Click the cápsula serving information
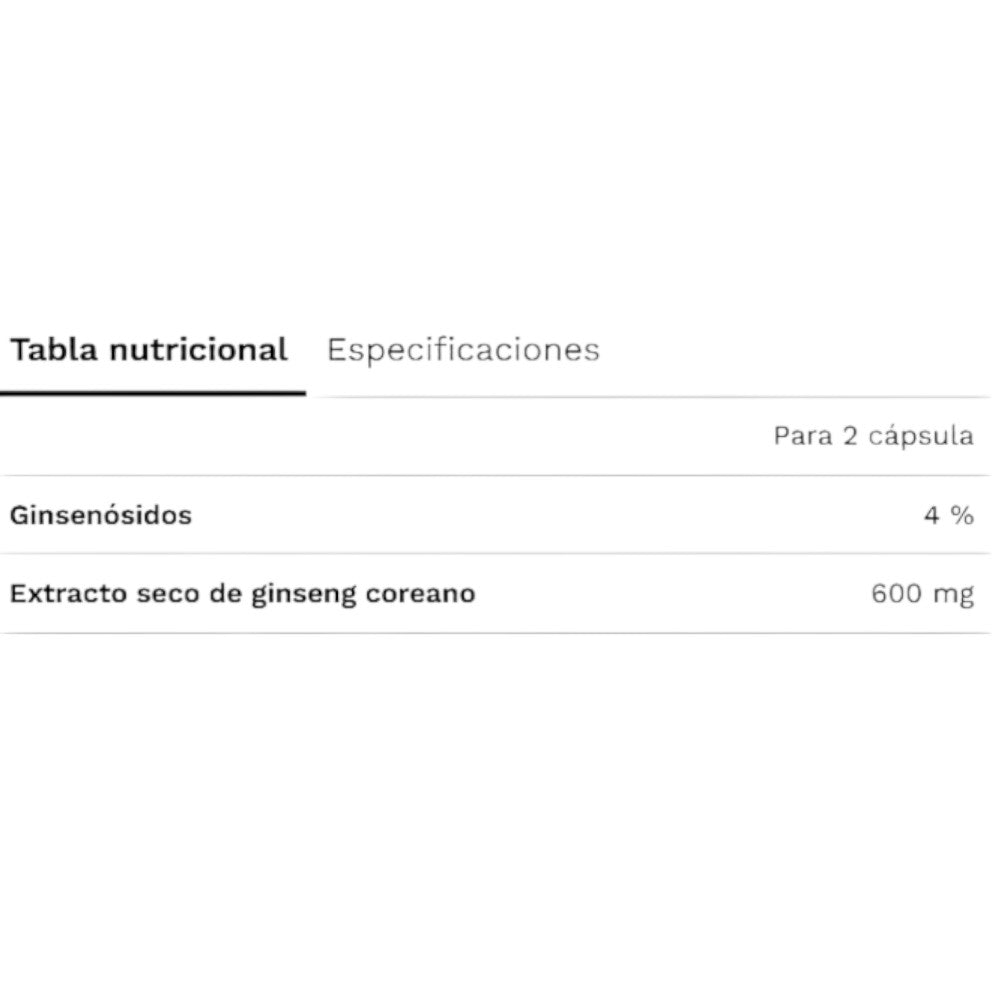This screenshot has width=1000, height=1000. tap(873, 436)
